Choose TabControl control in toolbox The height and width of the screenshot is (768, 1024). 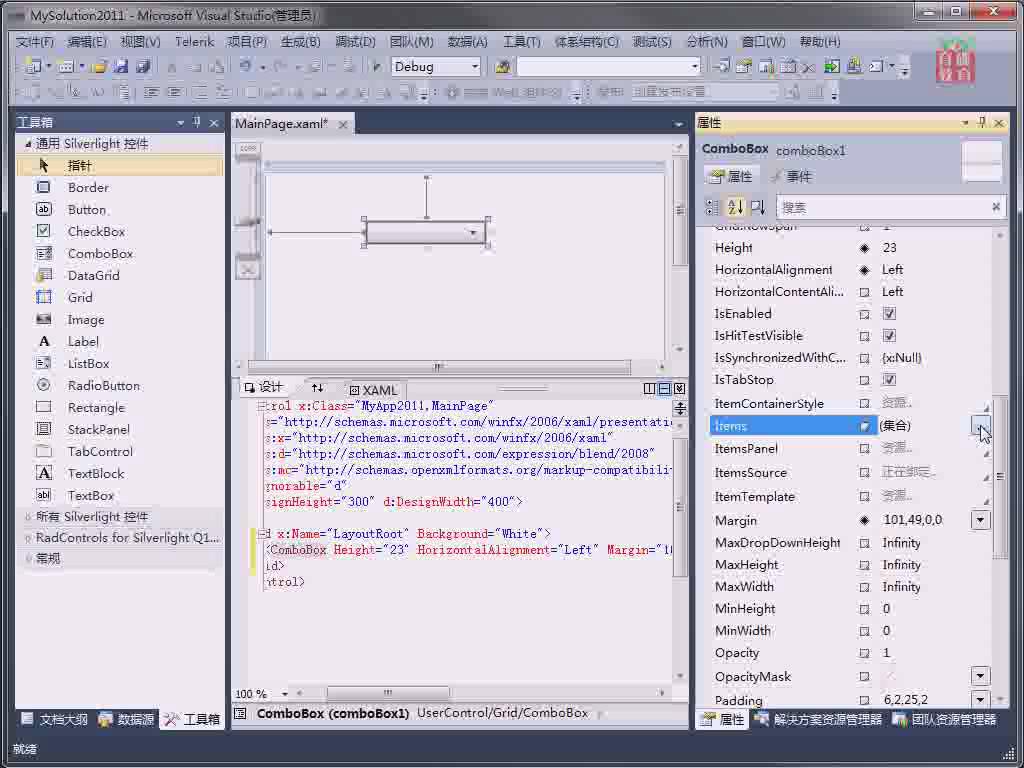point(120,451)
